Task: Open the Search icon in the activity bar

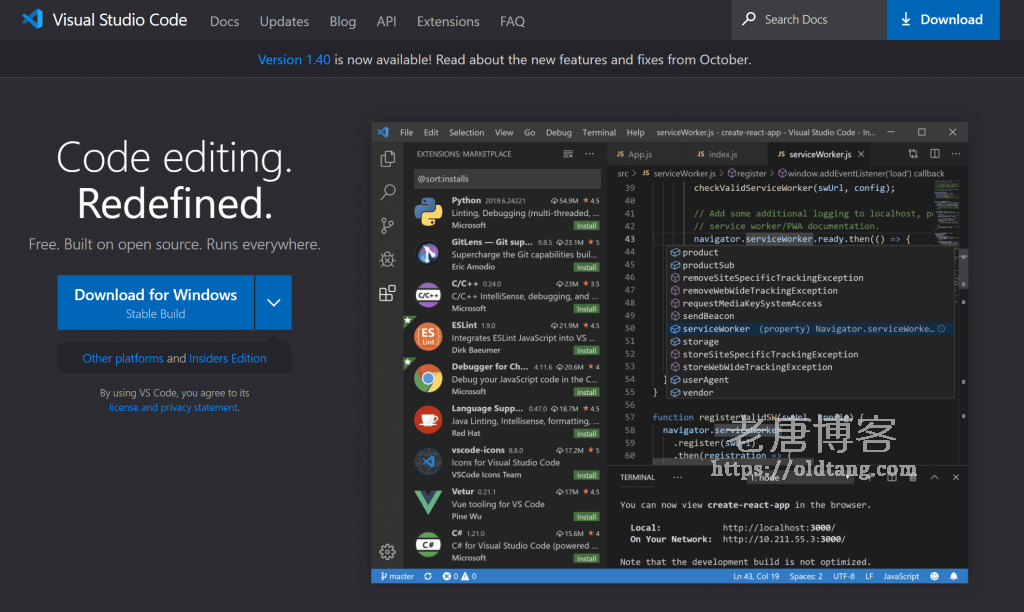Action: click(x=388, y=192)
